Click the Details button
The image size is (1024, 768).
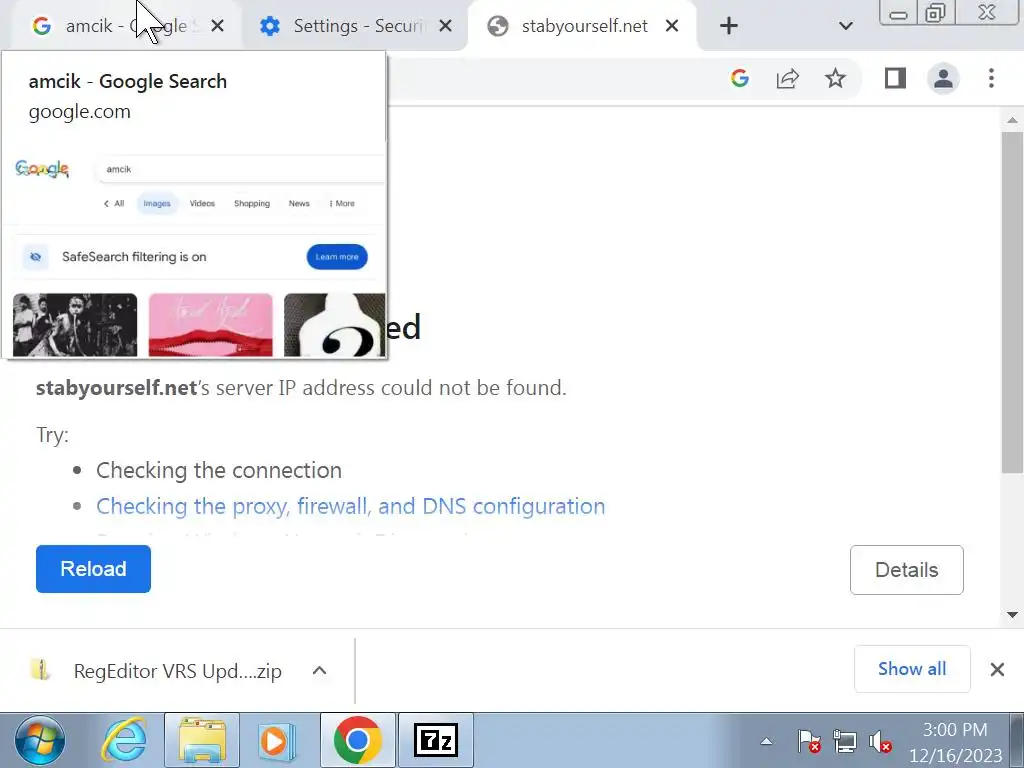tap(906, 570)
